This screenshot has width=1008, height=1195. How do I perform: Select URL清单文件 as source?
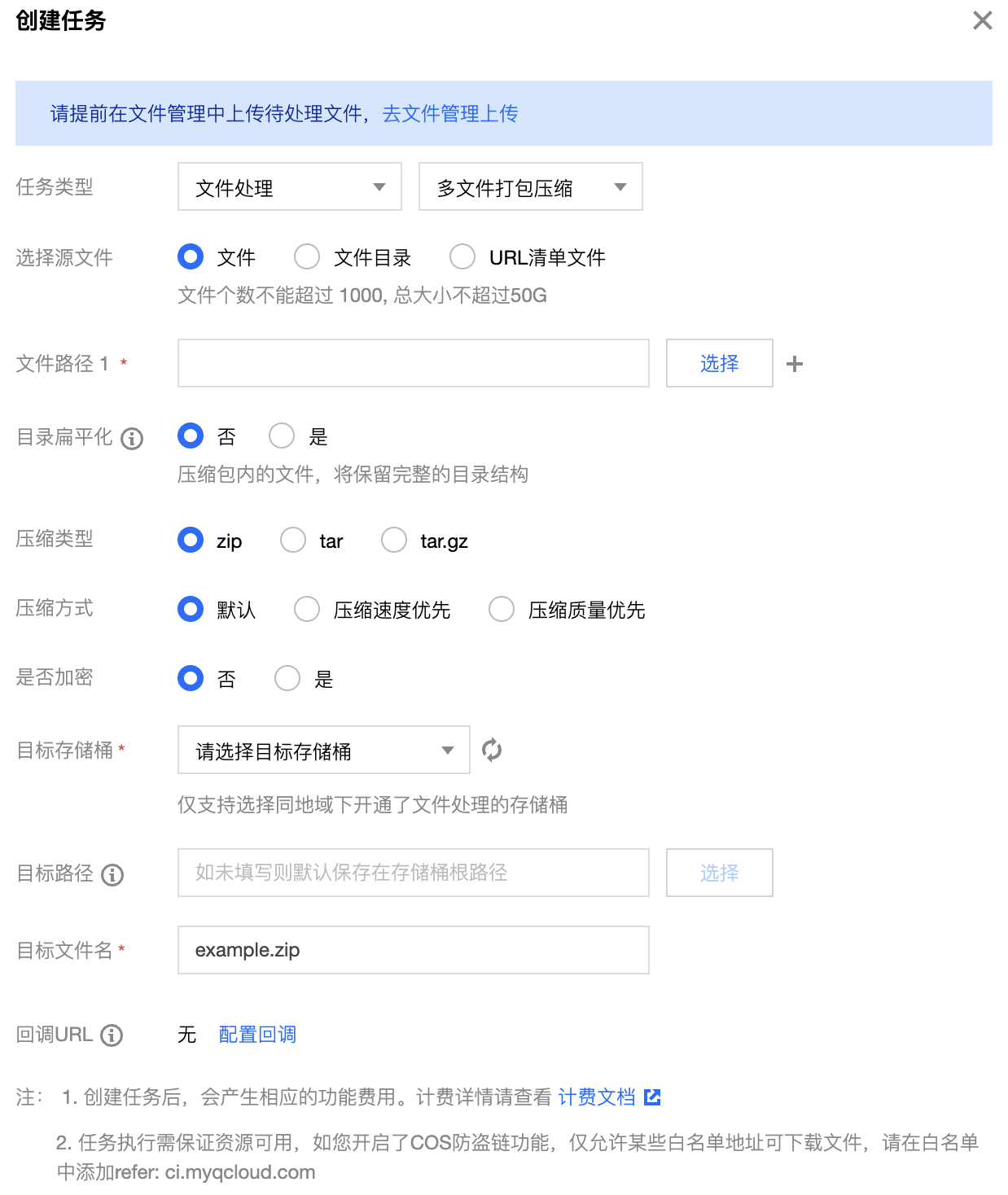coord(462,257)
